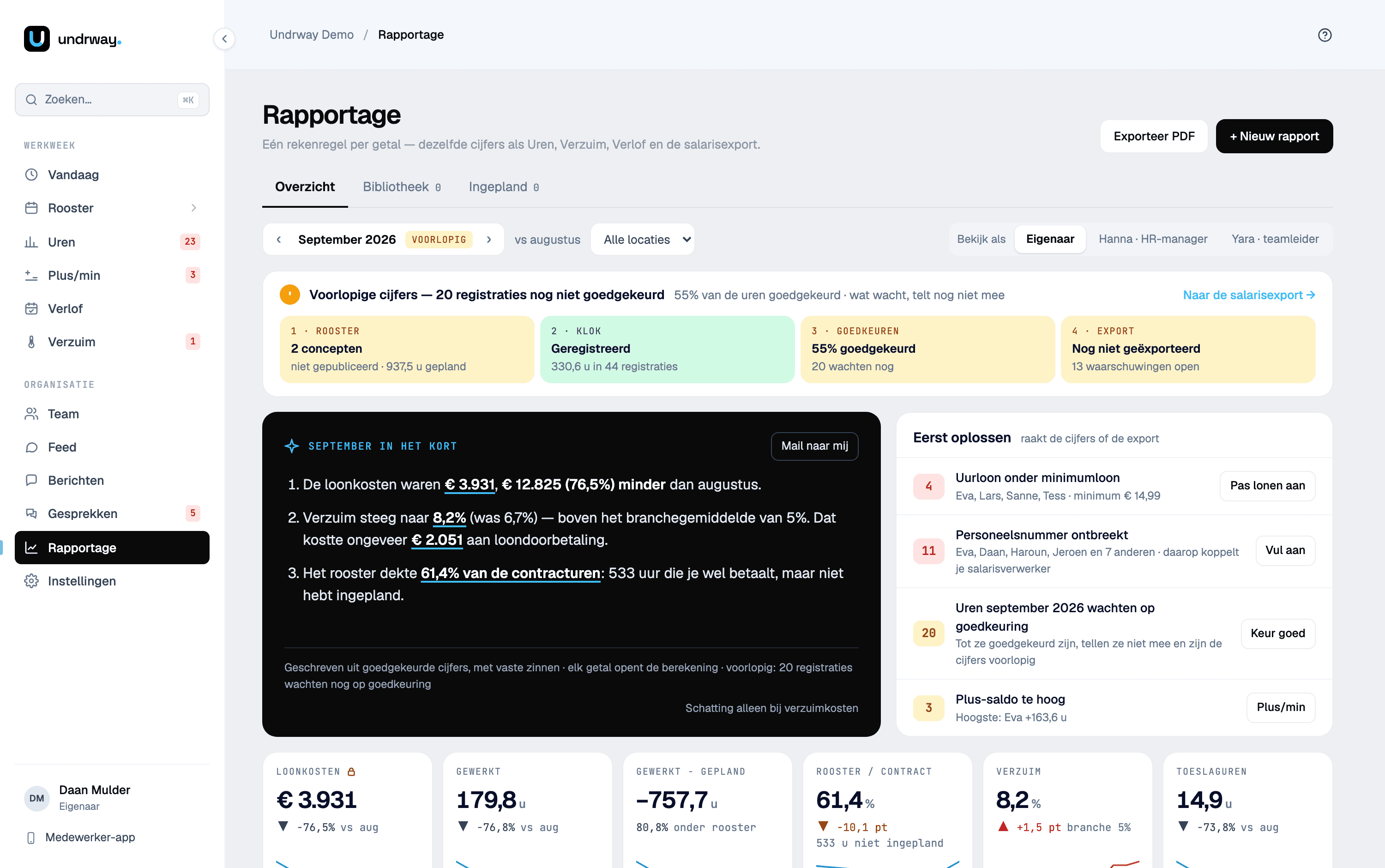Click the Feed chat bubble icon
Viewport: 1385px width, 868px height.
[x=31, y=447]
